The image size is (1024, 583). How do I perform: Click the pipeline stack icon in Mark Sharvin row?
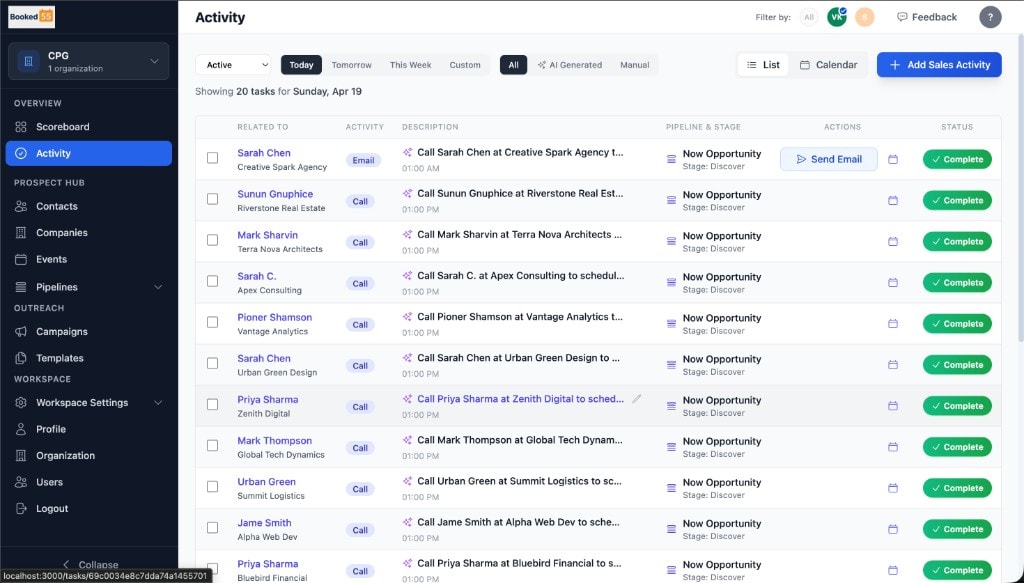click(671, 242)
